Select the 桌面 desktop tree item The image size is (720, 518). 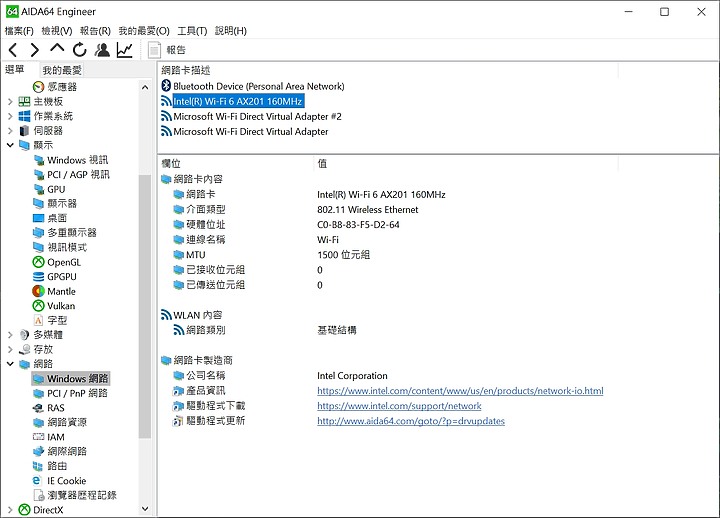(x=50, y=218)
